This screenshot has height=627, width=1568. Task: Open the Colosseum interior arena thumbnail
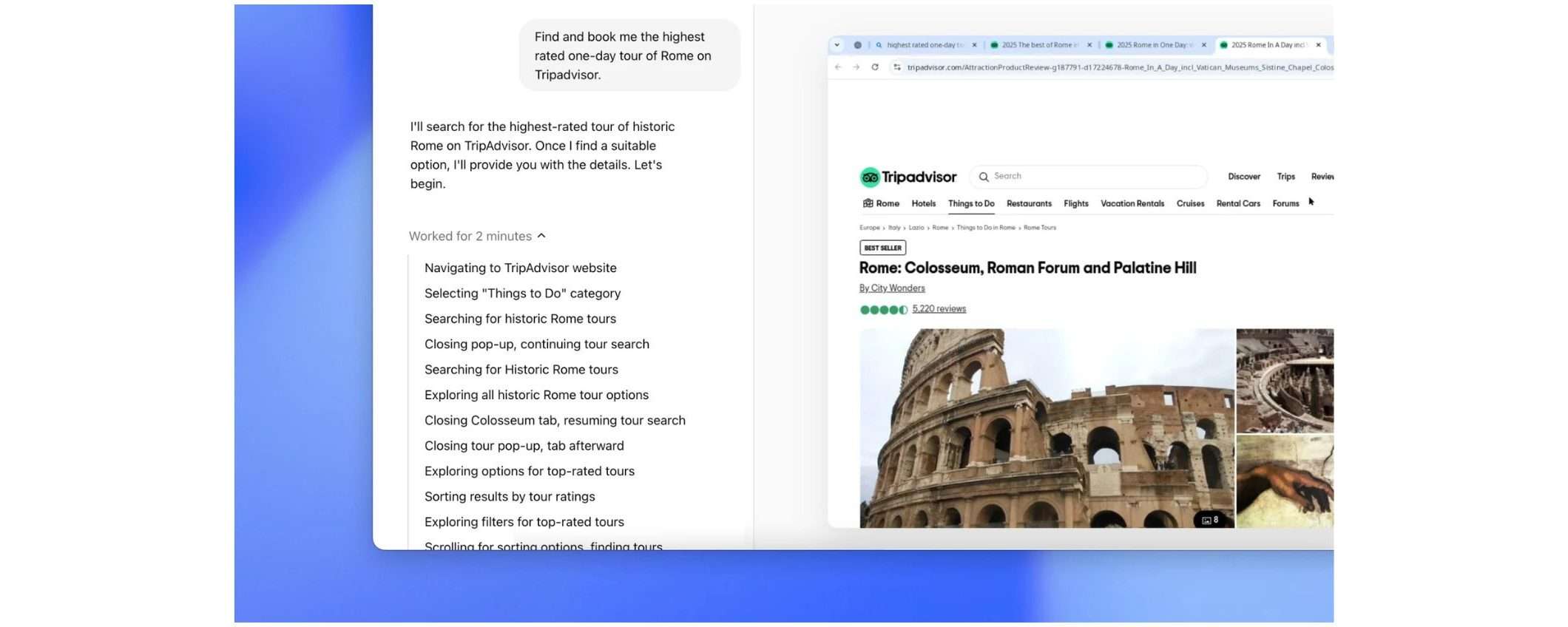pyautogui.click(x=1285, y=381)
